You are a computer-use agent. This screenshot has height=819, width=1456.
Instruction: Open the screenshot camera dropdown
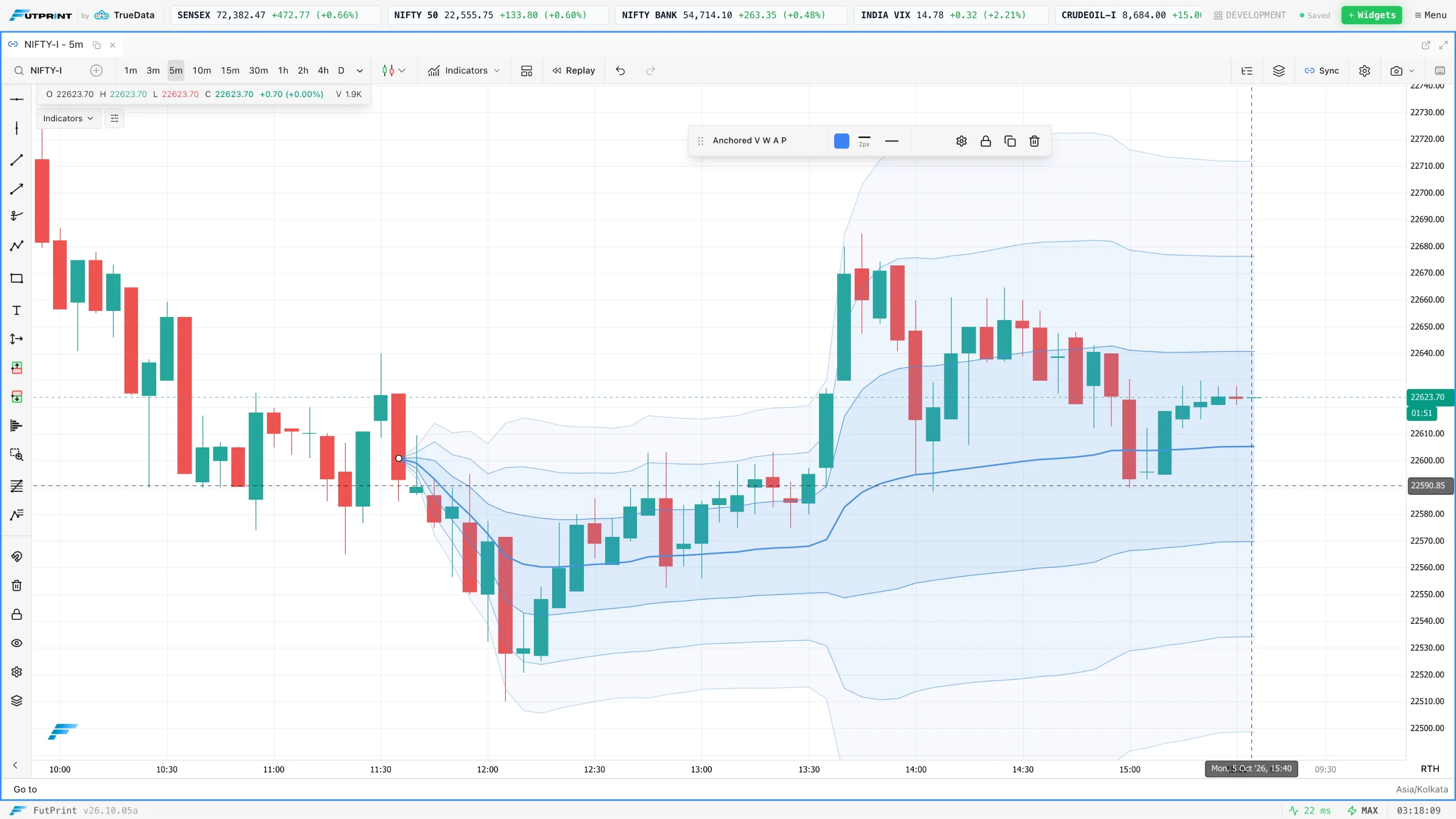[x=1402, y=71]
